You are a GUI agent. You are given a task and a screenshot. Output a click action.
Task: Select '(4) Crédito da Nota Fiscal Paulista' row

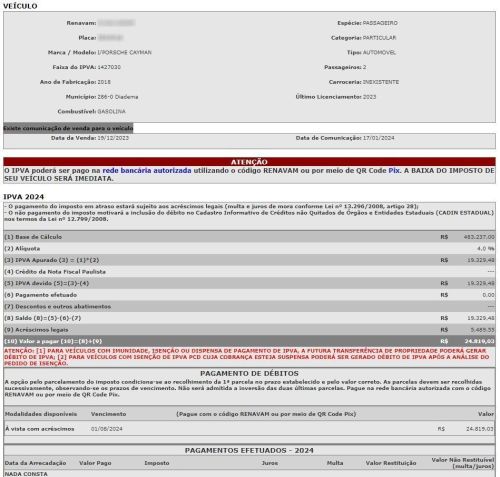click(x=249, y=272)
